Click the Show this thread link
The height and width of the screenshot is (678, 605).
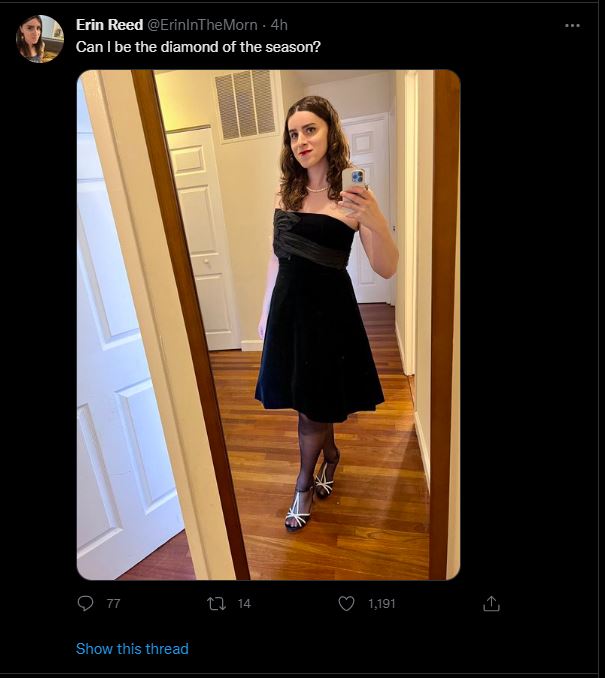pyautogui.click(x=132, y=649)
